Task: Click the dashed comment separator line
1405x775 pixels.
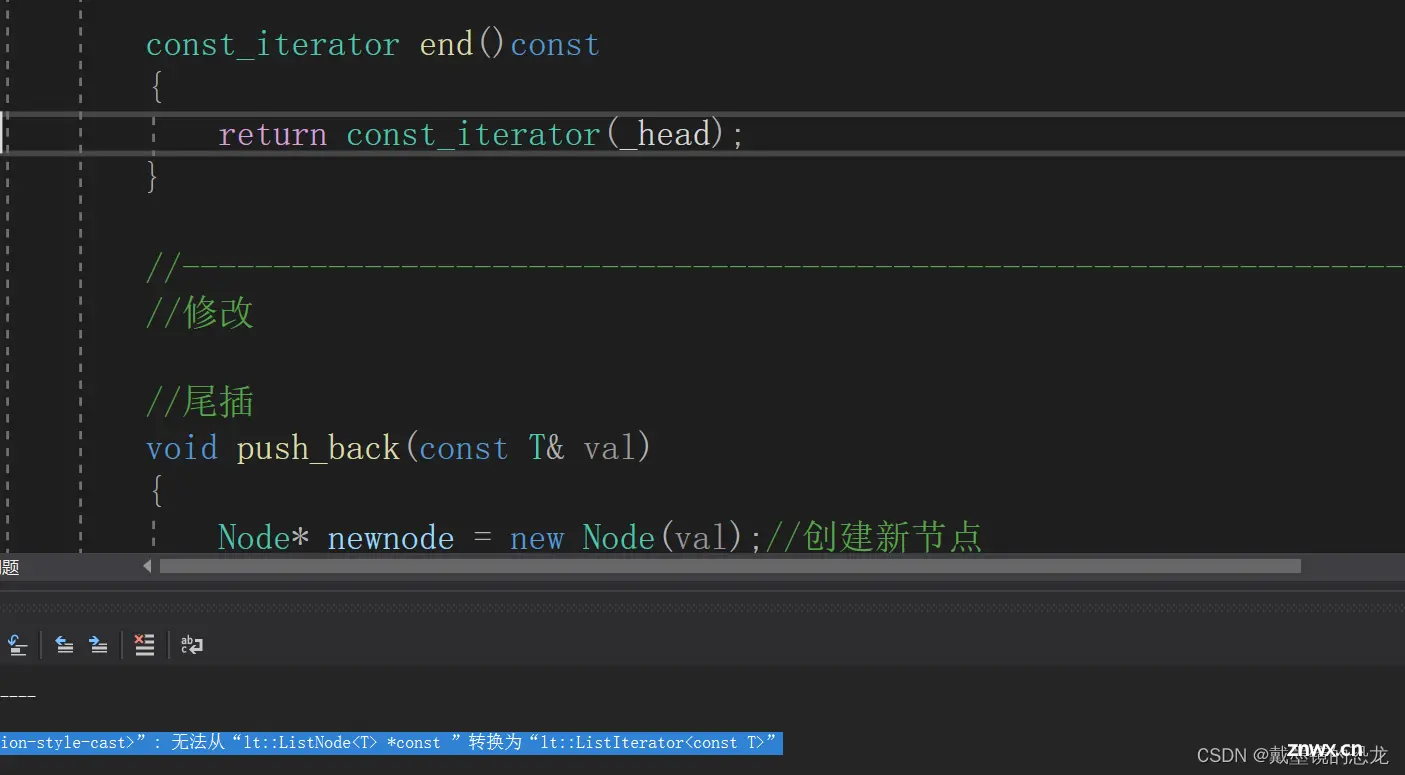Action: (x=775, y=268)
